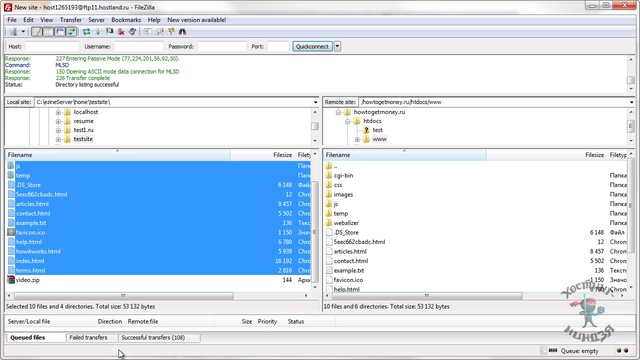Select video.zip in the local file list
Image resolution: width=640 pixels, height=360 pixels.
coord(28,280)
